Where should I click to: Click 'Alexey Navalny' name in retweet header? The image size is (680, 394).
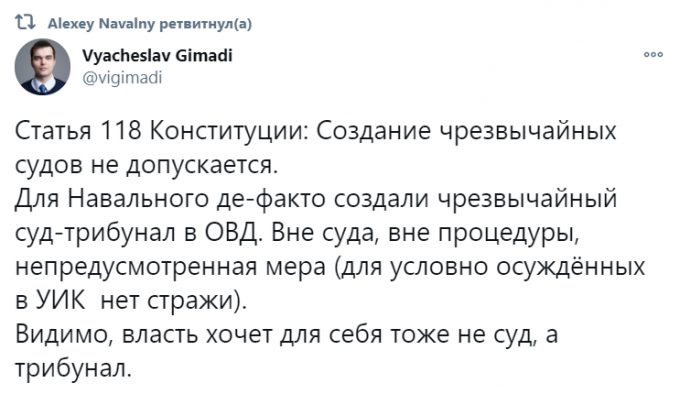[x=101, y=23]
